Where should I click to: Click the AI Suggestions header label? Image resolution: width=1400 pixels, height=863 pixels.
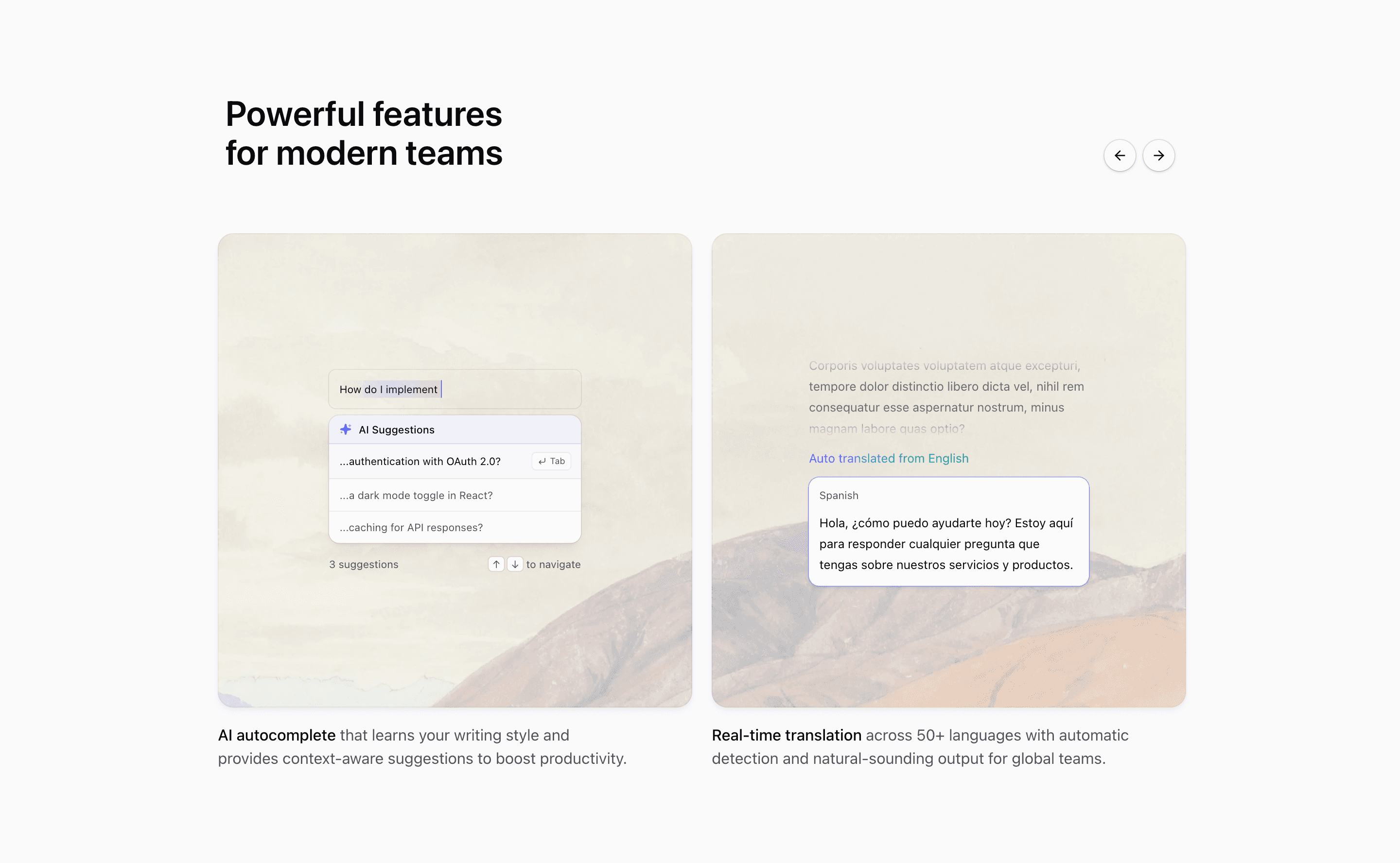396,430
